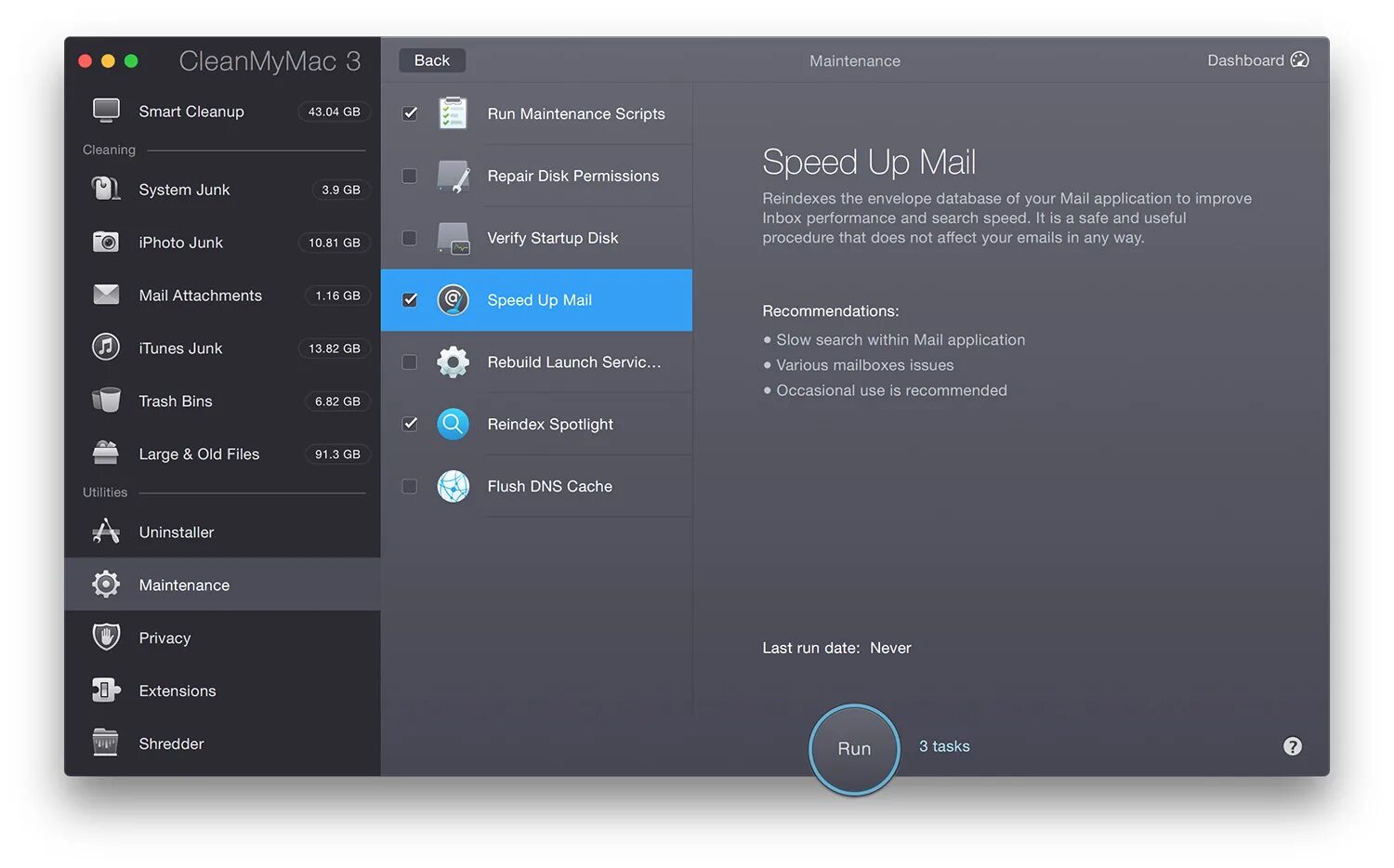Viewport: 1394px width, 868px height.
Task: Click the Trash Bins bucket icon
Action: click(106, 401)
